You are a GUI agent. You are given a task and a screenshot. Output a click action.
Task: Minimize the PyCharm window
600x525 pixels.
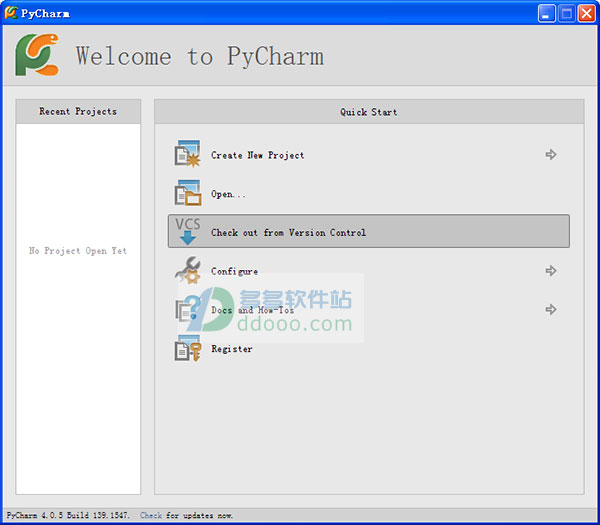point(546,14)
